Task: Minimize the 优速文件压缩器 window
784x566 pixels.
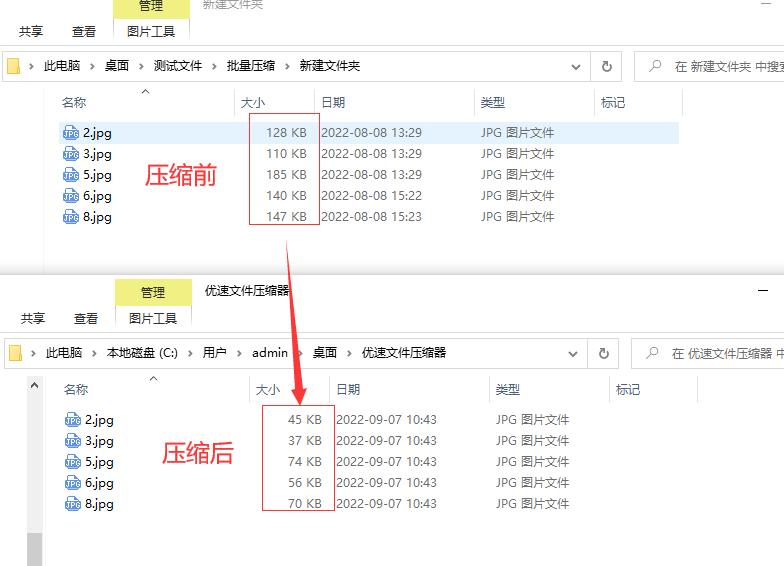Action: tap(762, 290)
